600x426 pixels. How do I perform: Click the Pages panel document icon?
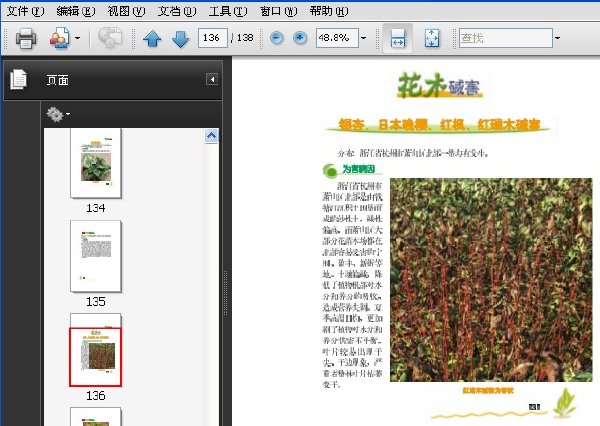18,79
